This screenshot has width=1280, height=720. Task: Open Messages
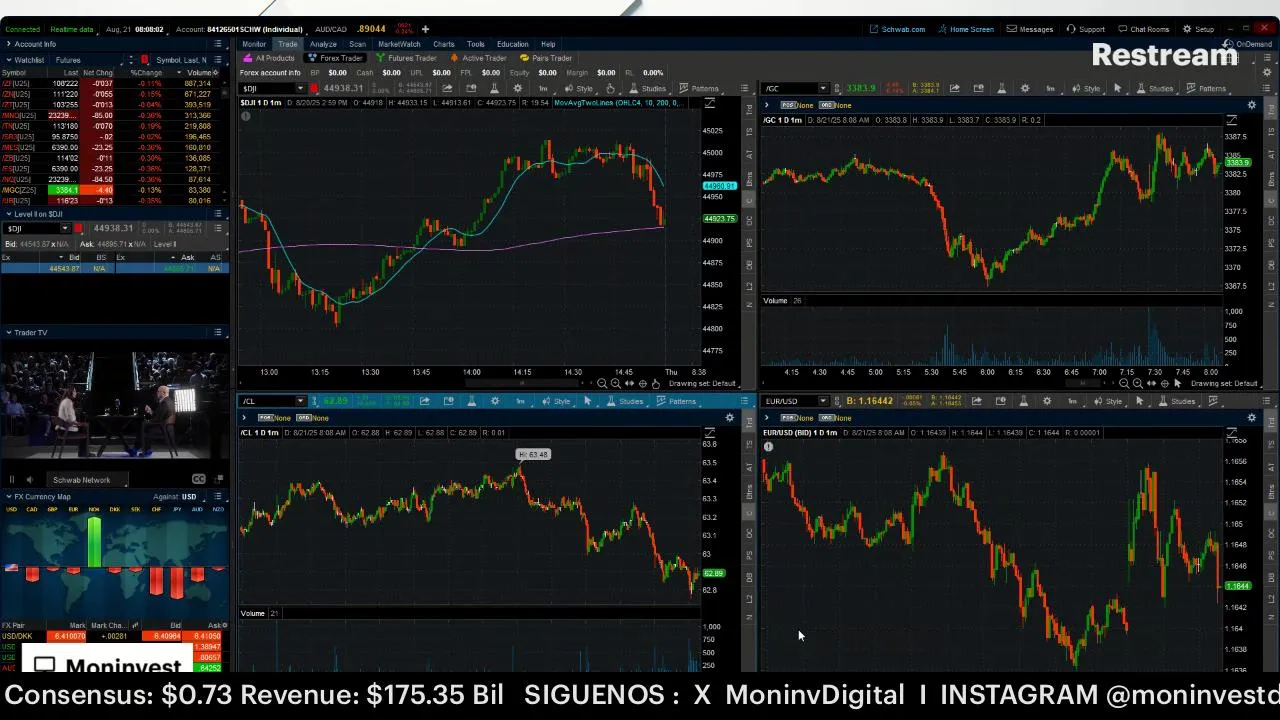[1029, 29]
